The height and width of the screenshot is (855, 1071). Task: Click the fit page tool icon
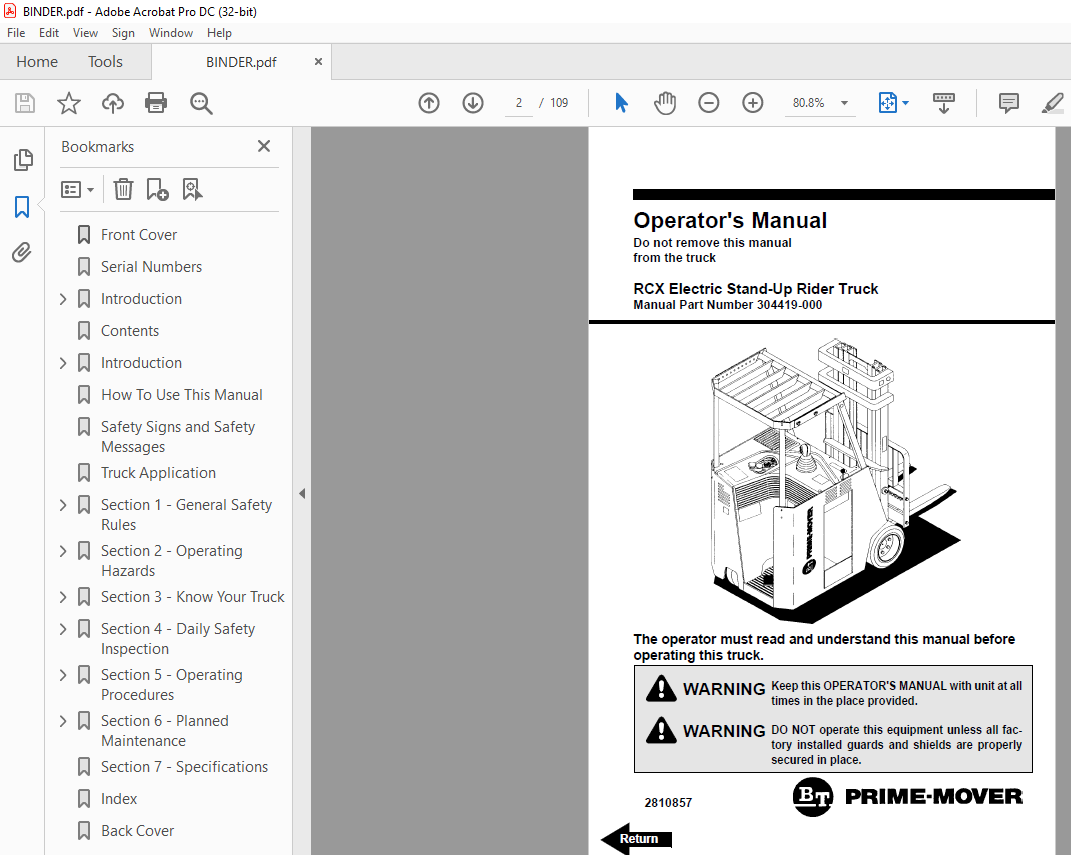[887, 103]
